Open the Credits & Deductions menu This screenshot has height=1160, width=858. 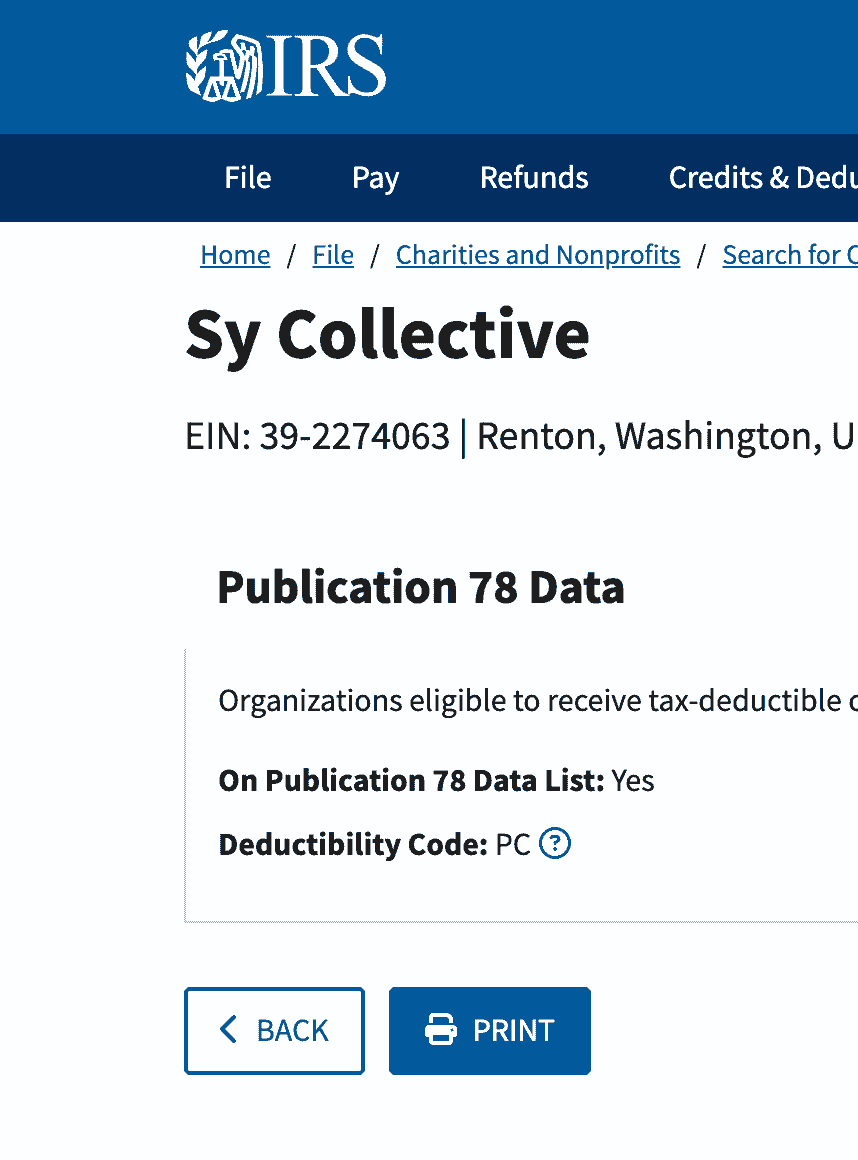coord(762,178)
